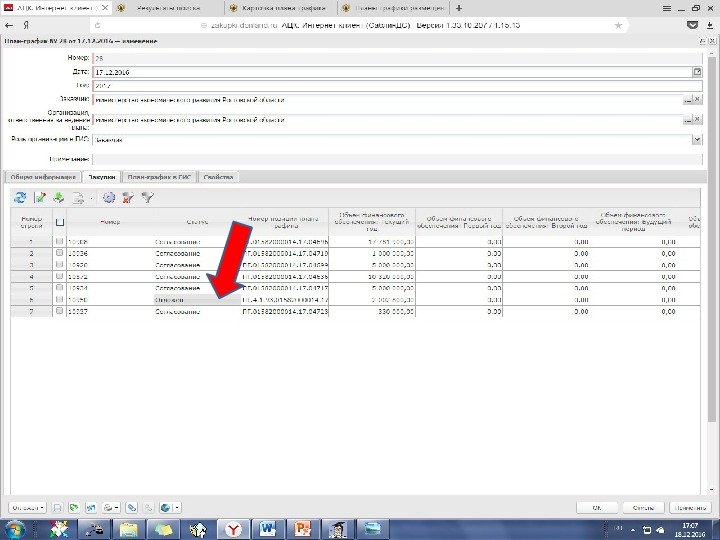Open the filter panel with plain funnel icon
This screenshot has height=540, width=720.
(147, 197)
